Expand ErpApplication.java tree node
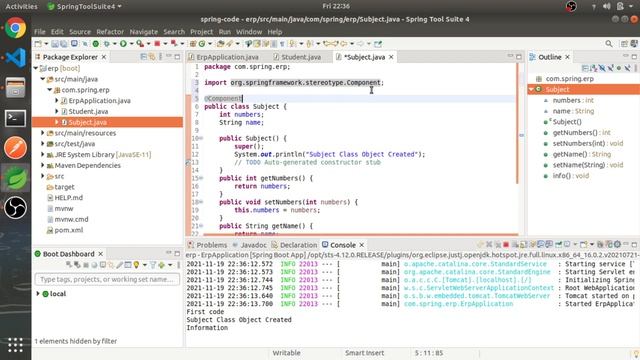 (57, 100)
